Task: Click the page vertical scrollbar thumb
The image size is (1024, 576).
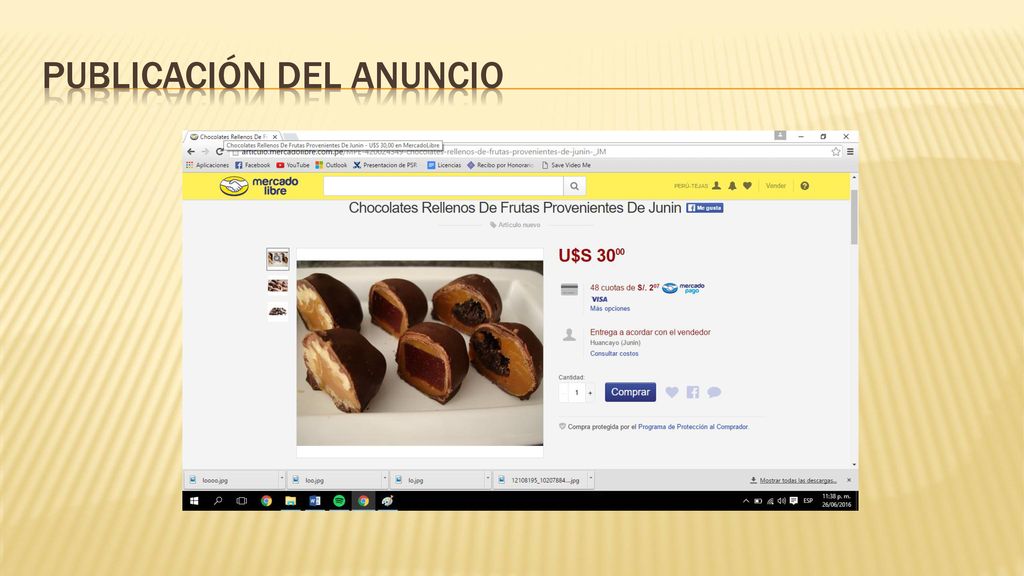Action: point(854,216)
